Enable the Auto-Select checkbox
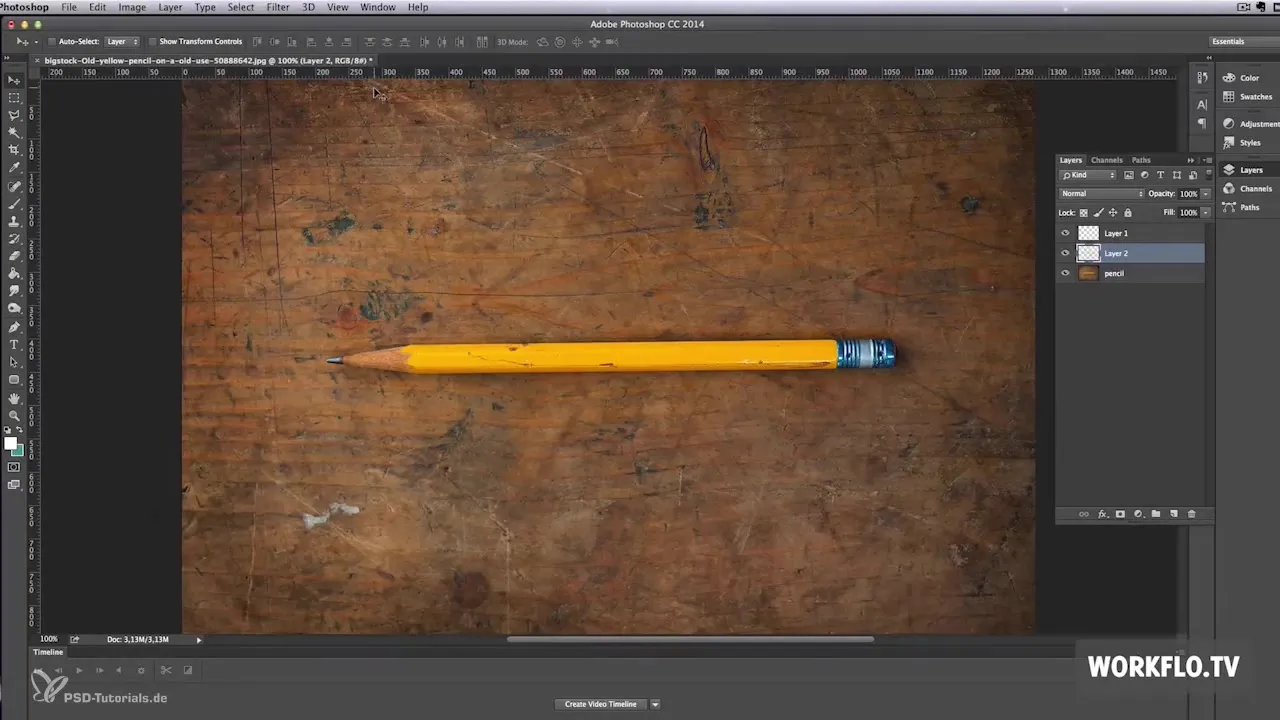Image resolution: width=1280 pixels, height=720 pixels. (x=52, y=42)
